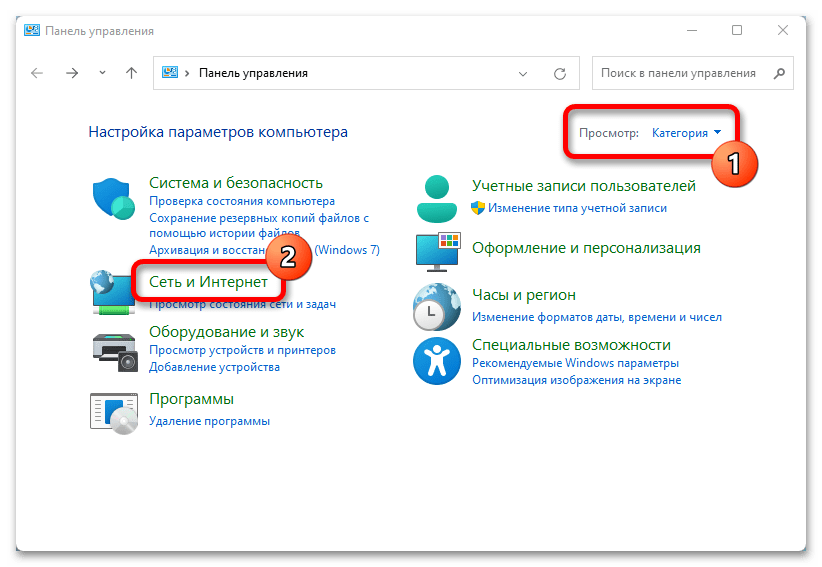The width and height of the screenshot is (822, 567).
Task: Open the Clock and Region globe icon
Action: (436, 307)
